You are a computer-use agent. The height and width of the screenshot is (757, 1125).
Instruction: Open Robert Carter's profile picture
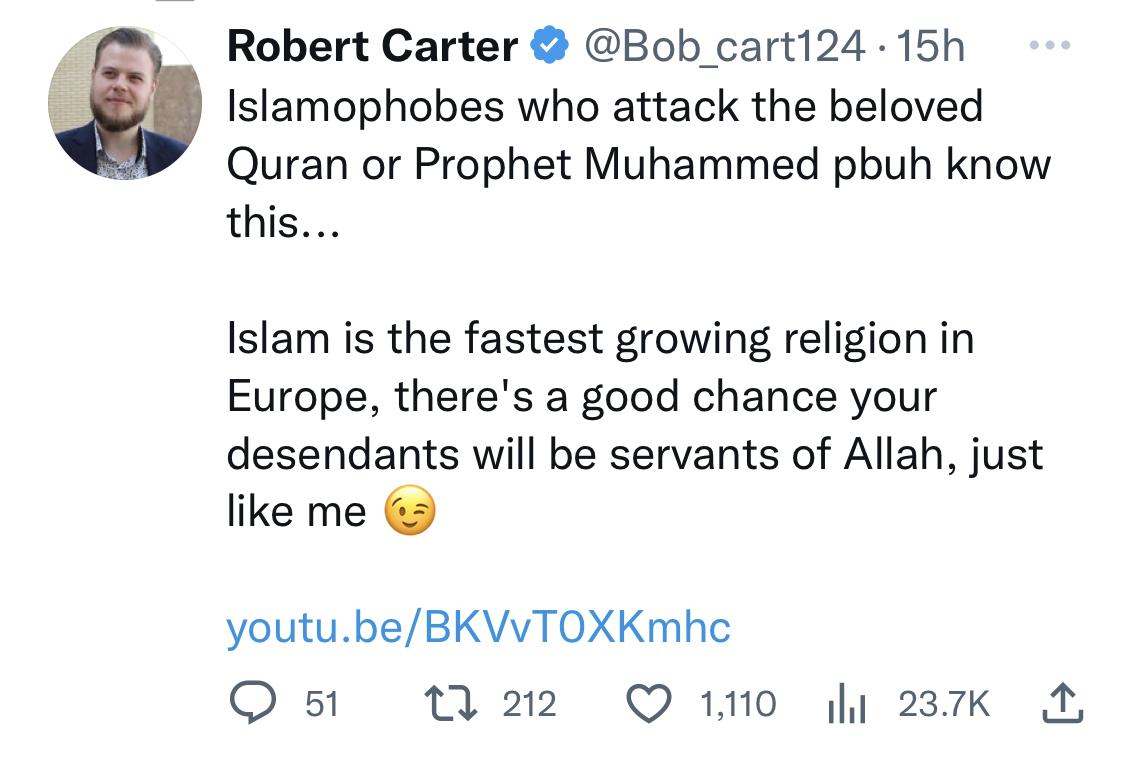click(x=124, y=103)
